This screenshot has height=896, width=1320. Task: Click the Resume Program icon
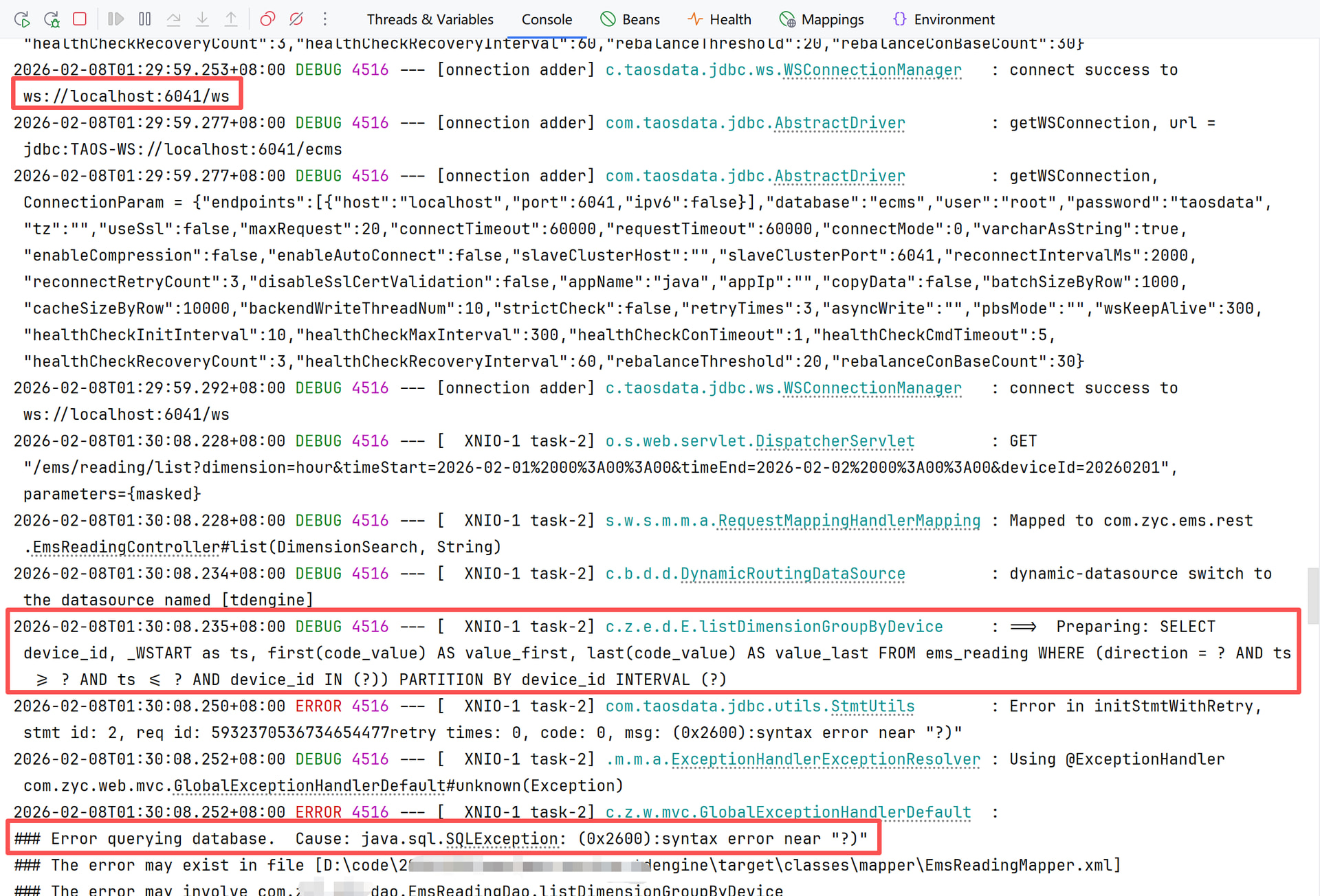(x=115, y=19)
